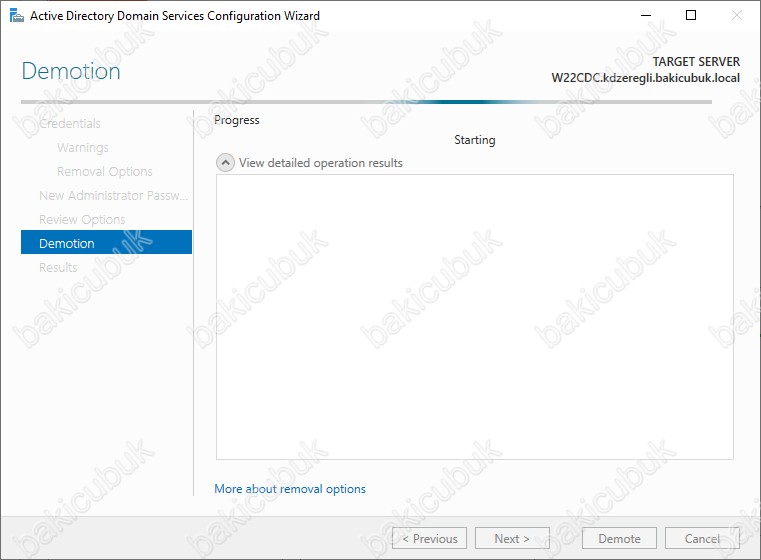
Task: Click the 'View detailed operation results' label
Action: pos(321,163)
